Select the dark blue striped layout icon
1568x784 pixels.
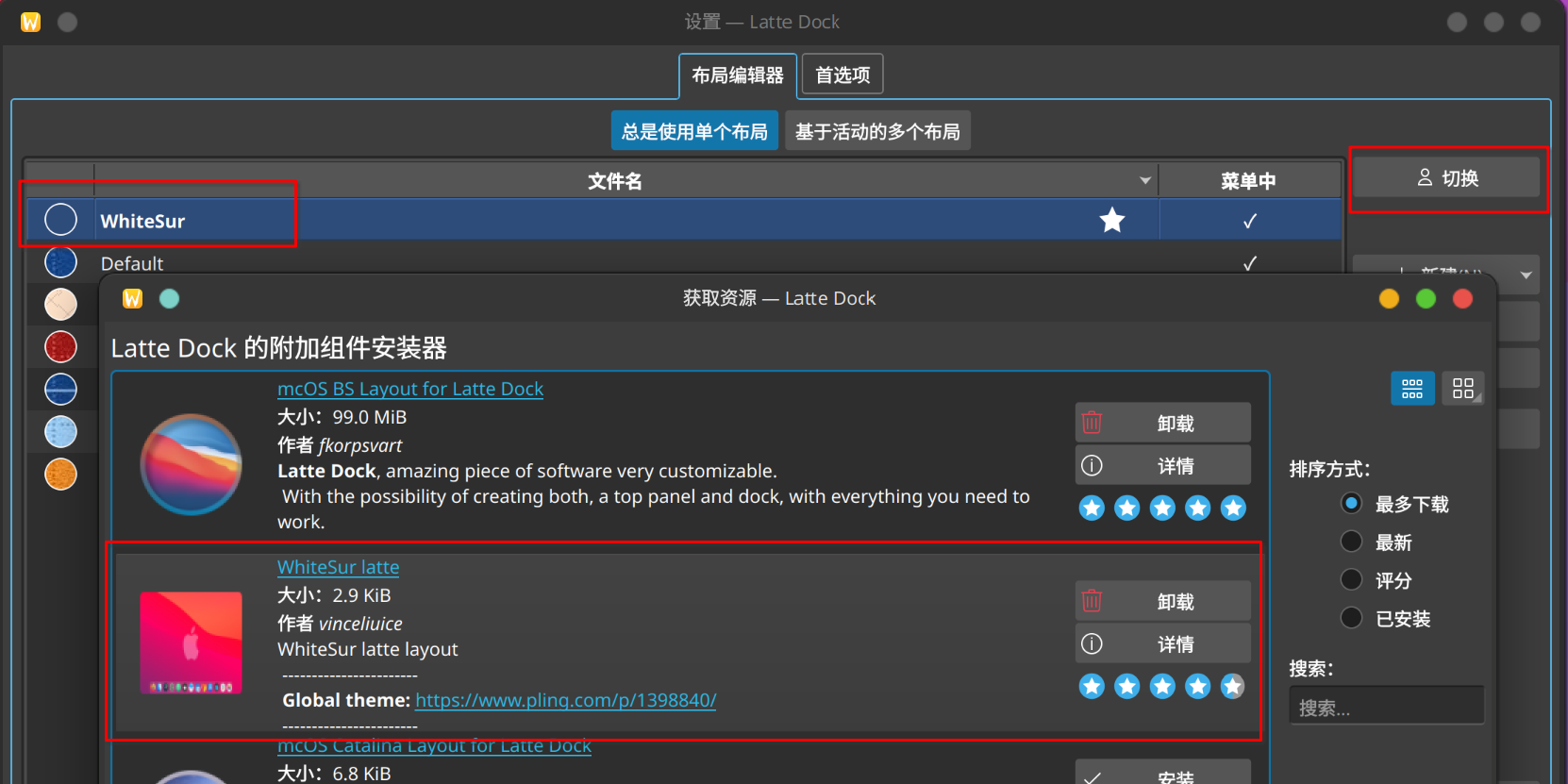pyautogui.click(x=60, y=389)
